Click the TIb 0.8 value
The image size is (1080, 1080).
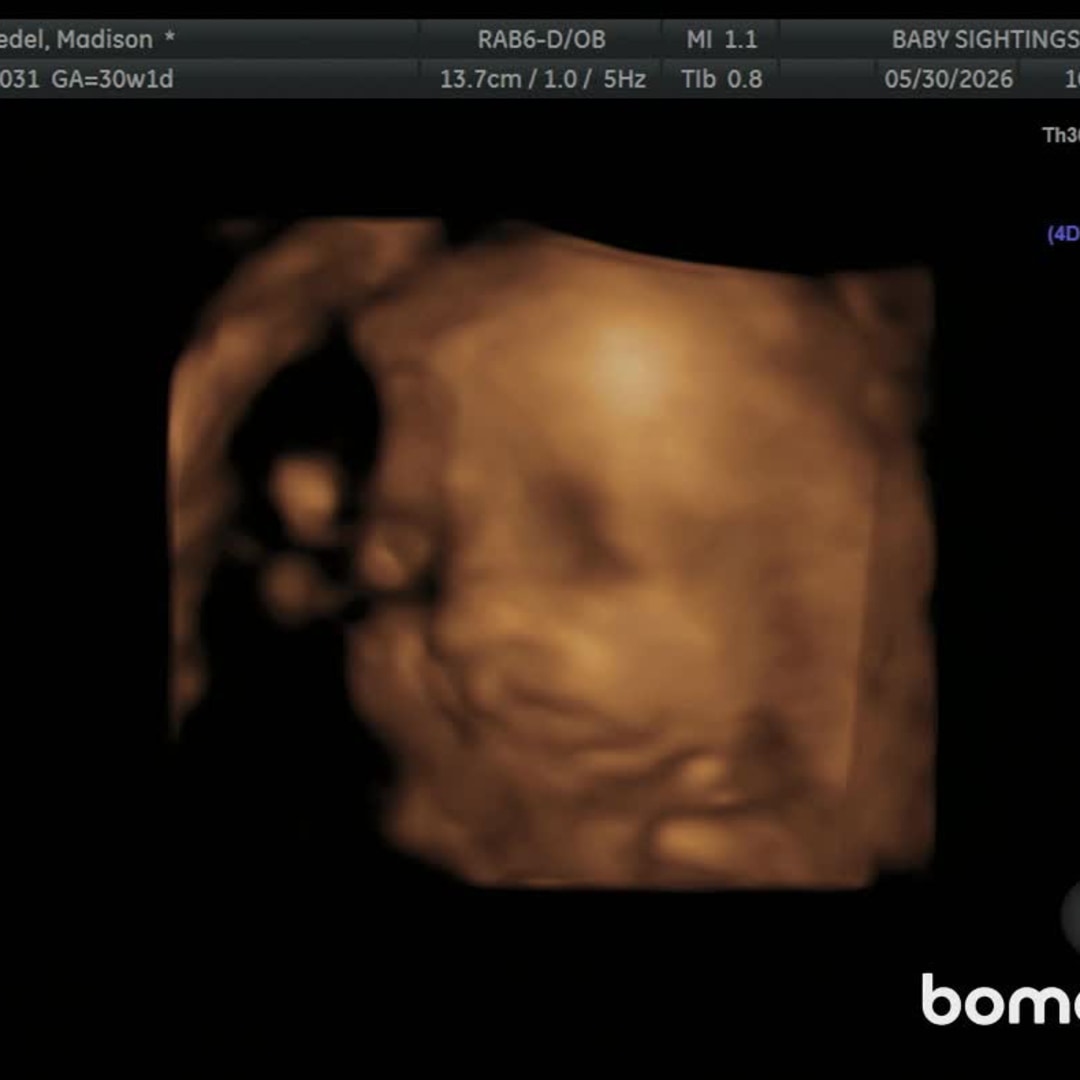coord(721,79)
